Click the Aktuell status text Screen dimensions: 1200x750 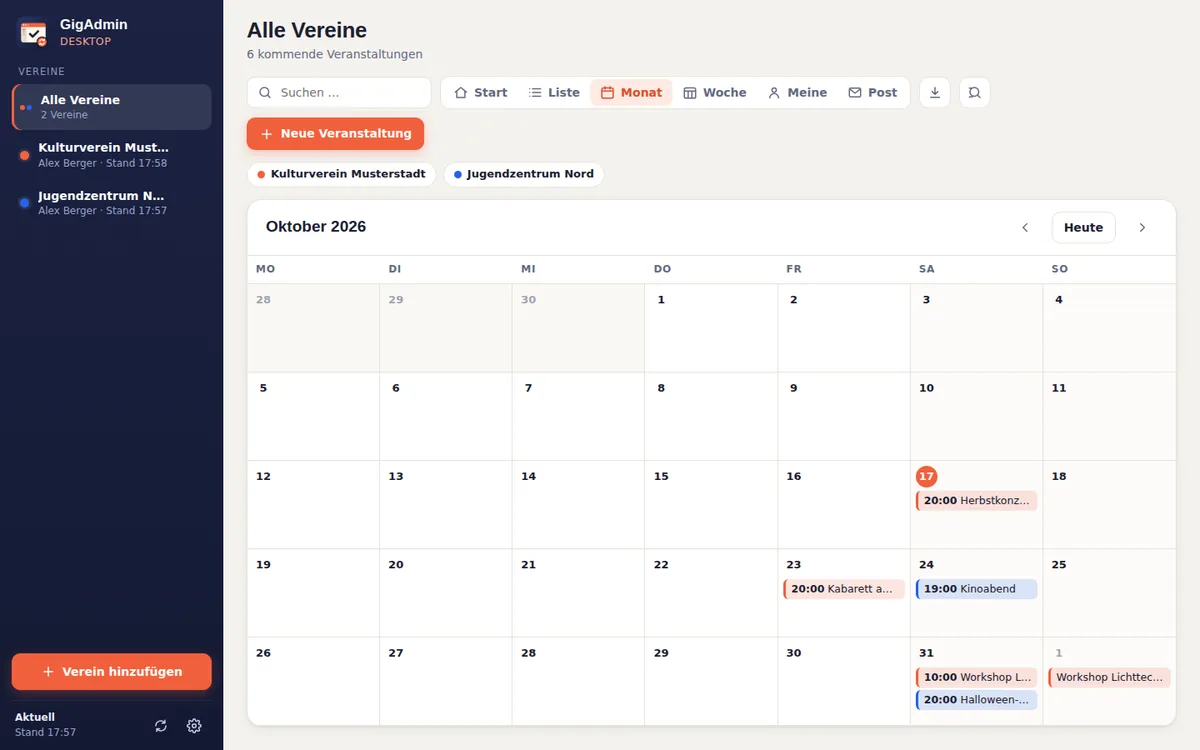35,717
